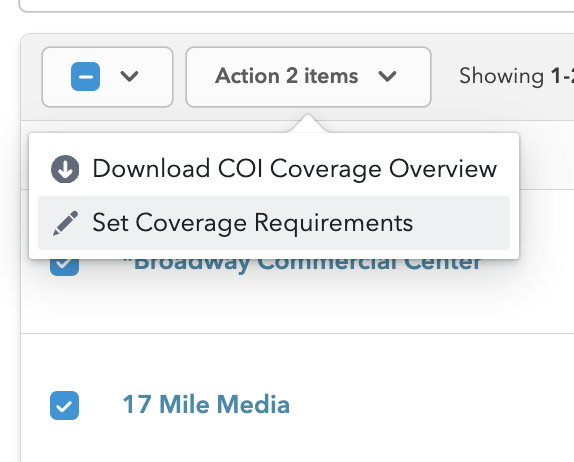Screen dimensions: 574x462
Task: Click the minus symbol in the checkbox
Action: pos(86,77)
